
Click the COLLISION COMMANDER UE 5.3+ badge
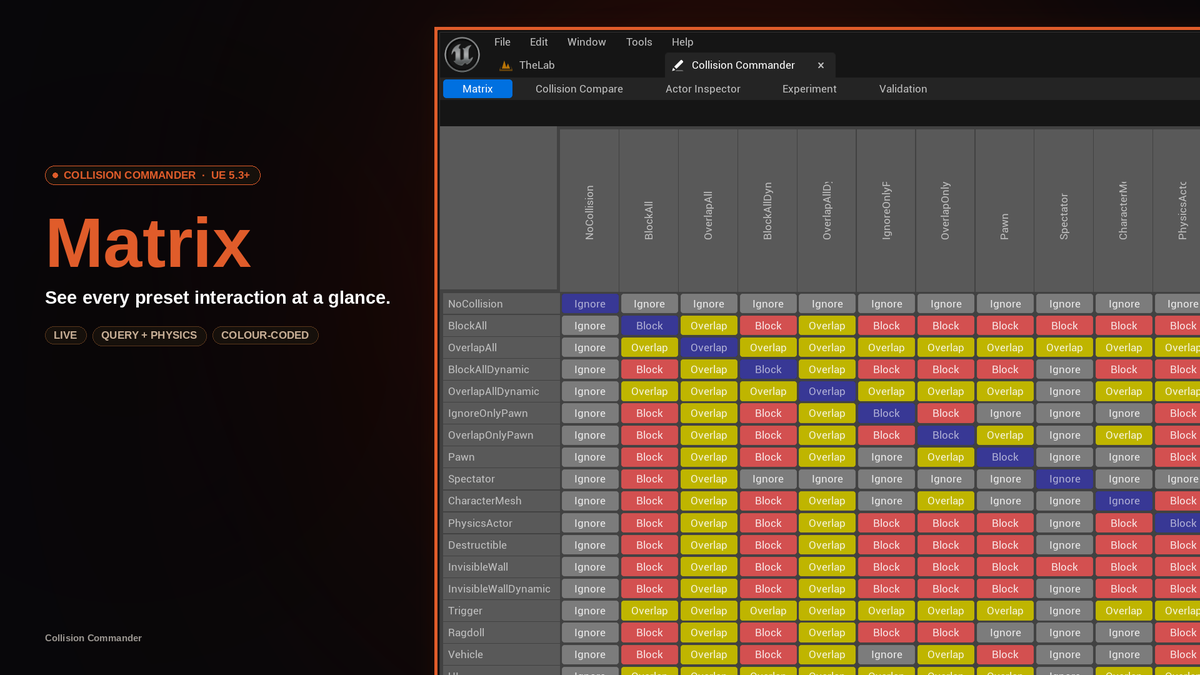pyautogui.click(x=153, y=175)
